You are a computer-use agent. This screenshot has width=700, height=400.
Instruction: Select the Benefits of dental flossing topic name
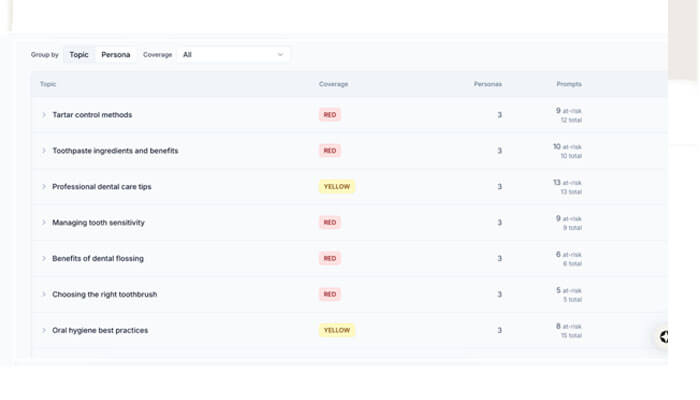pyautogui.click(x=98, y=258)
